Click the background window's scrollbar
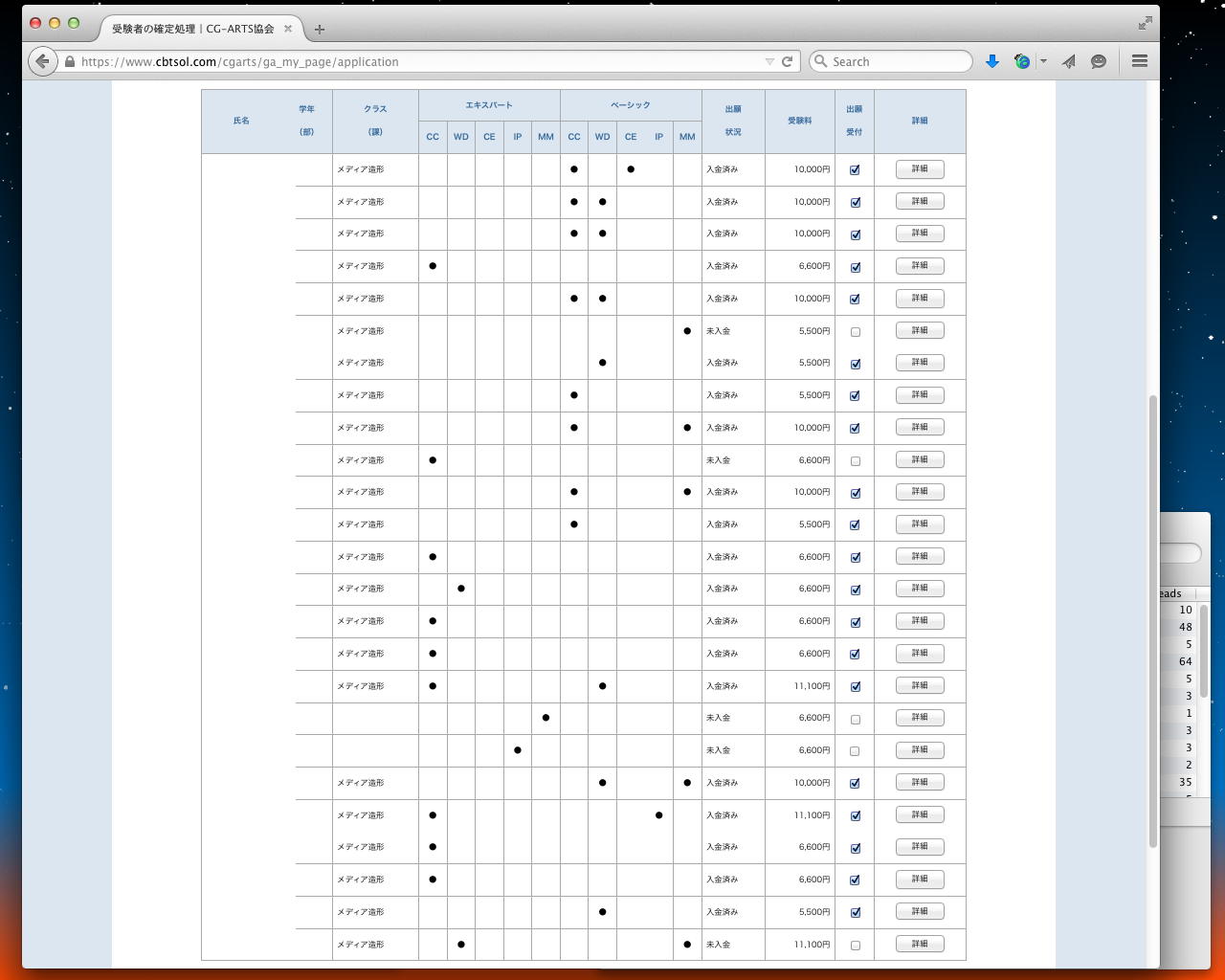1225x980 pixels. 1204,651
